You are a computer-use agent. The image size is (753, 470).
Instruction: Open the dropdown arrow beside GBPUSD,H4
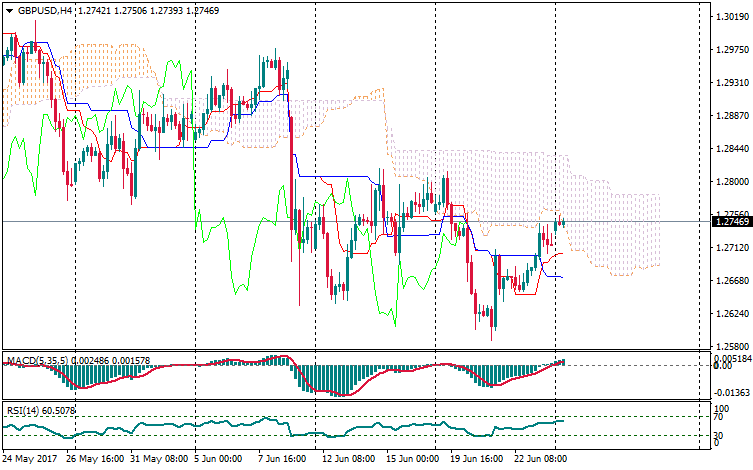click(8, 10)
